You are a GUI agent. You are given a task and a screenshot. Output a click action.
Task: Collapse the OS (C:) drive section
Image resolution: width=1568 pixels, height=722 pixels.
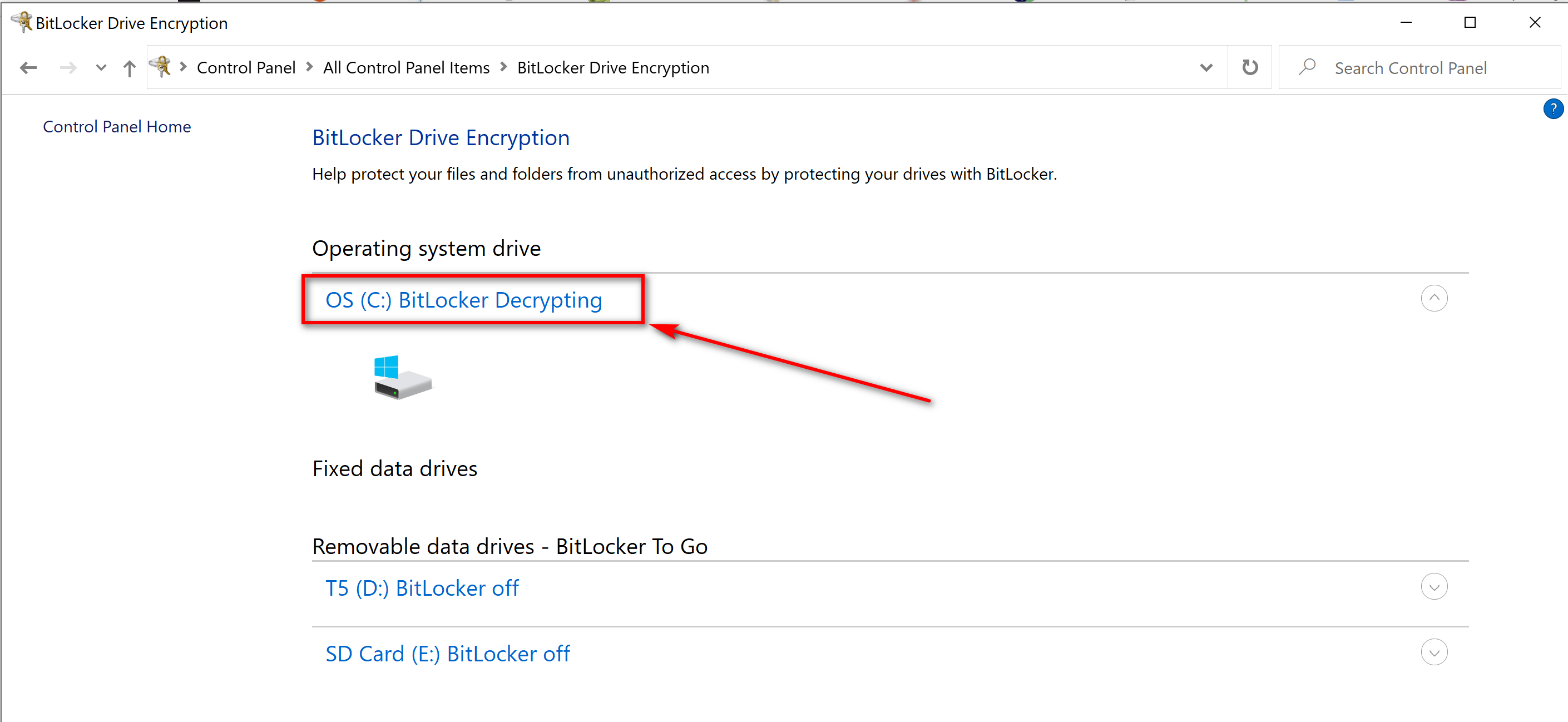(1434, 298)
